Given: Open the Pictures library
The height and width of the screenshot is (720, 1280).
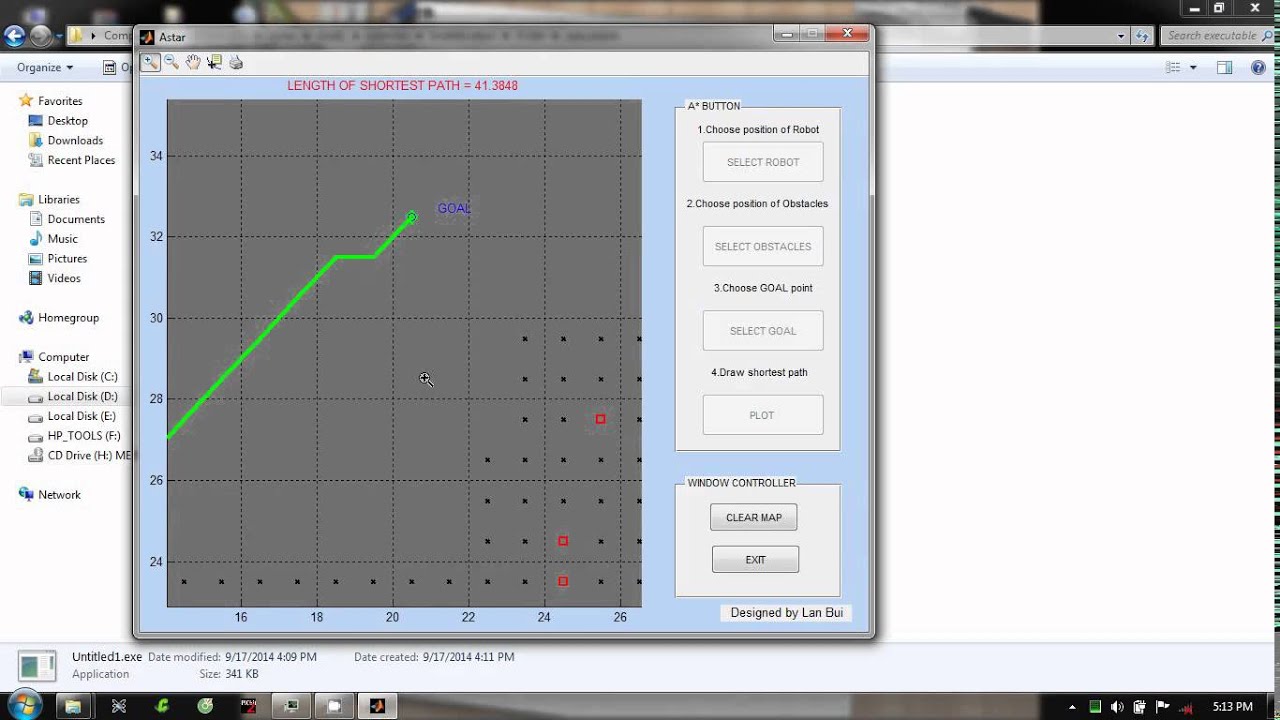Looking at the screenshot, I should [67, 258].
